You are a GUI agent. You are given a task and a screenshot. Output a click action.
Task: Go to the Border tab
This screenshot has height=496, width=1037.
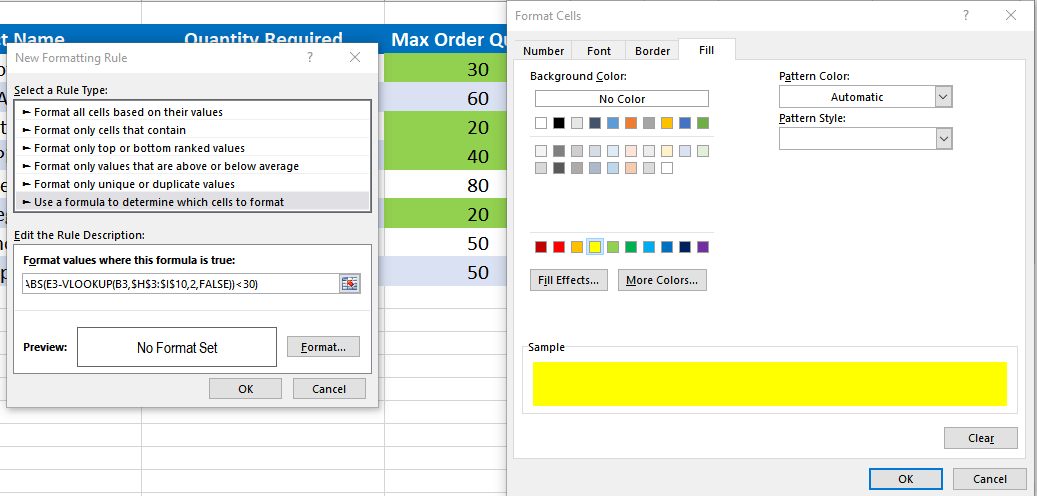coord(652,51)
